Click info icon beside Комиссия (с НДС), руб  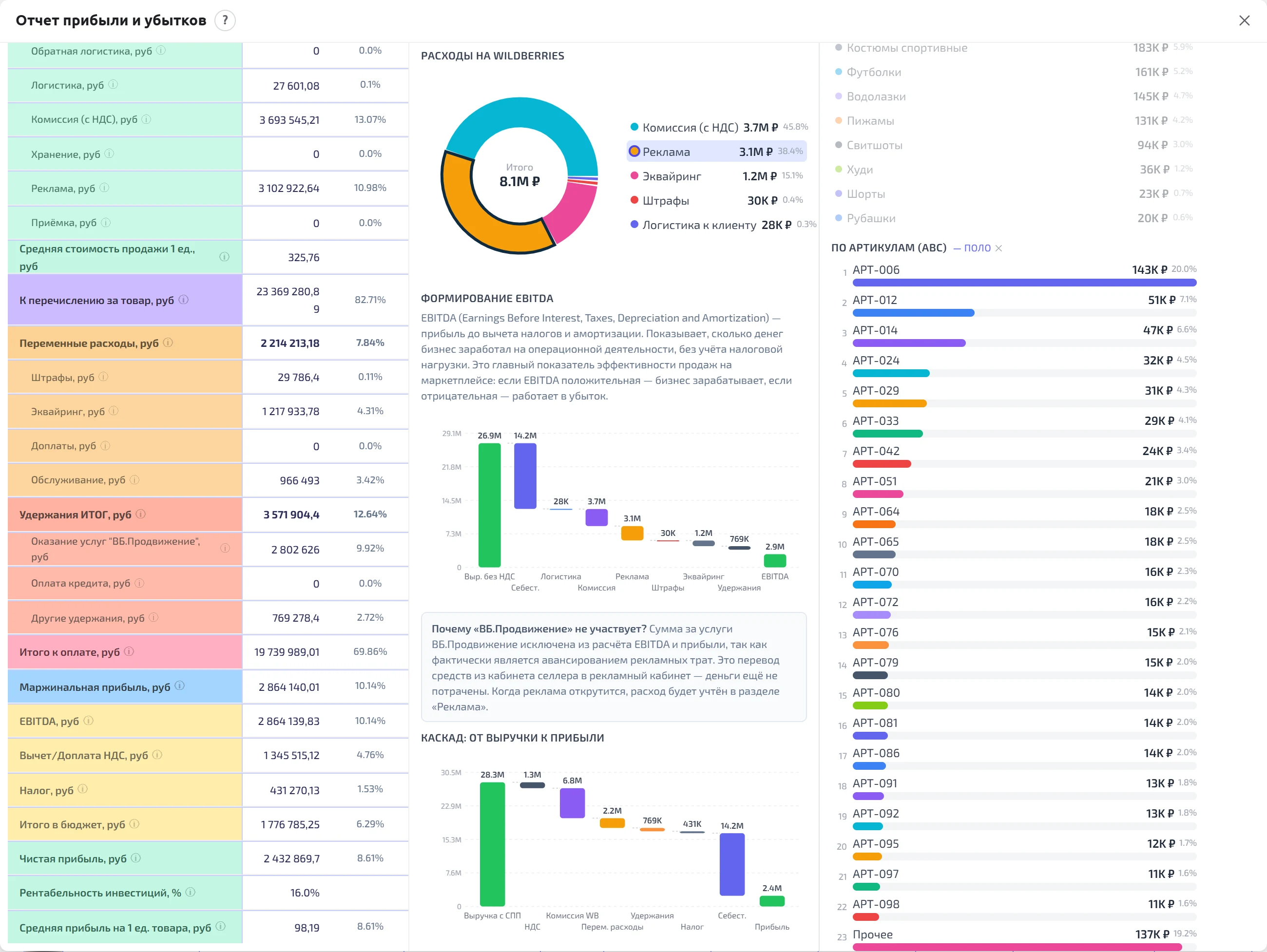[x=147, y=119]
